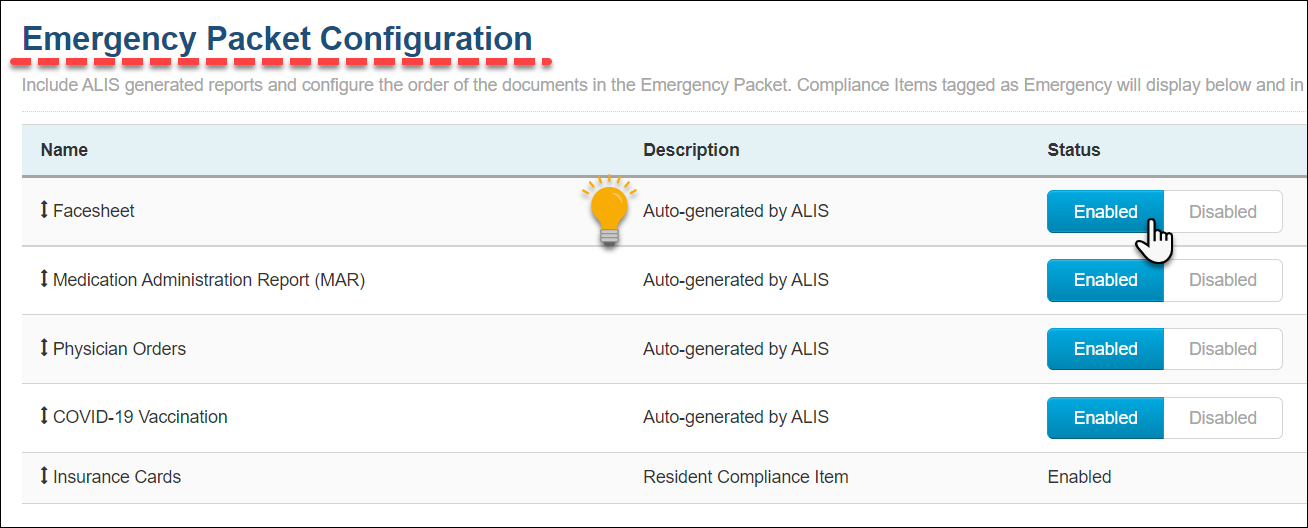Click the reorder arrows next to Medication Administration Report
Viewport: 1308px width, 528px height.
click(x=44, y=280)
